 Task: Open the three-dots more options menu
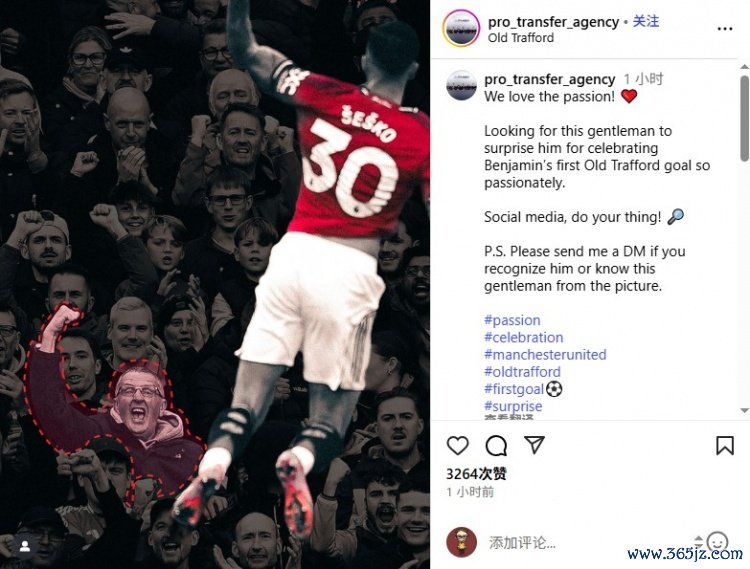click(x=725, y=29)
